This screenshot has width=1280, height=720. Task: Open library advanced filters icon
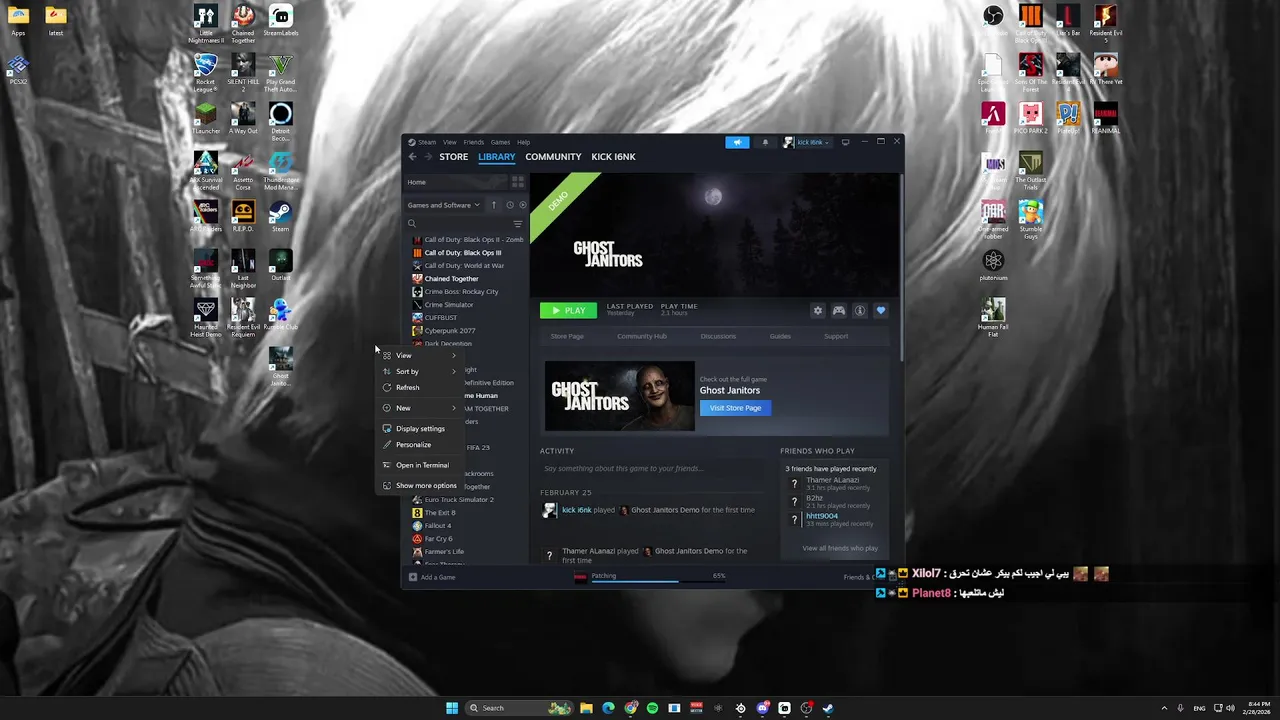(x=517, y=224)
